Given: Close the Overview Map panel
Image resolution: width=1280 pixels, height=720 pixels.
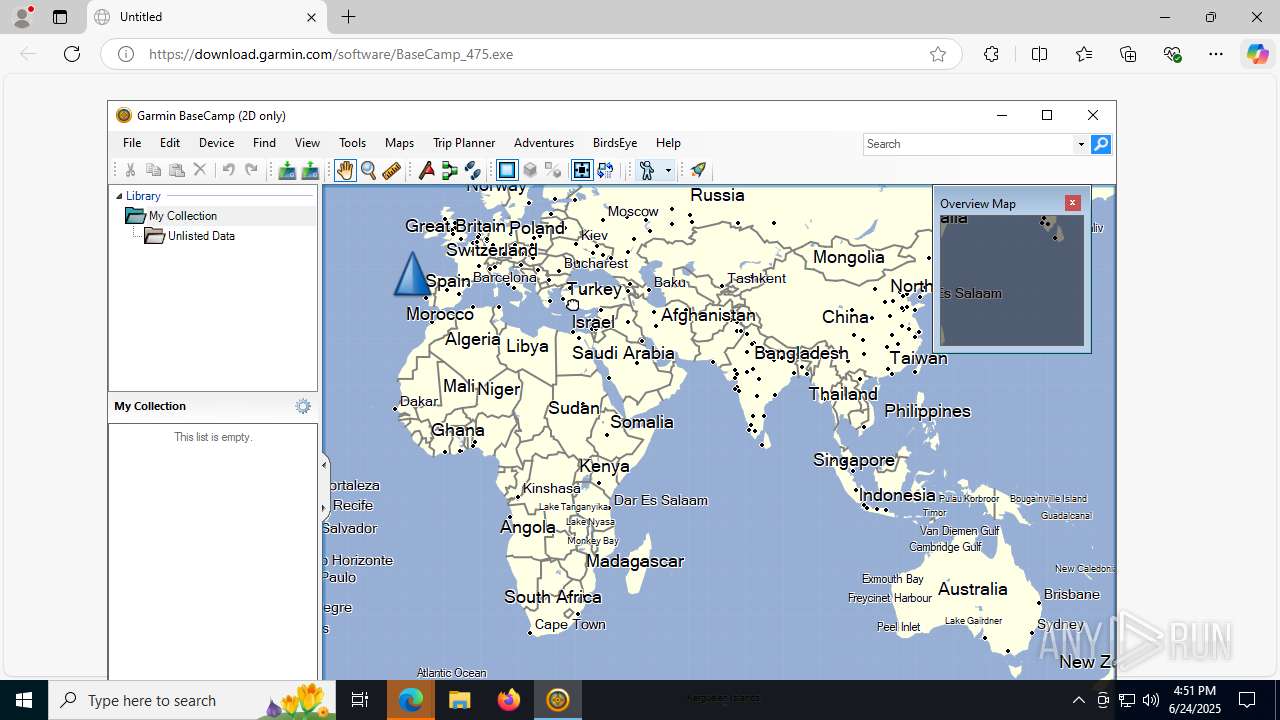Looking at the screenshot, I should point(1073,203).
